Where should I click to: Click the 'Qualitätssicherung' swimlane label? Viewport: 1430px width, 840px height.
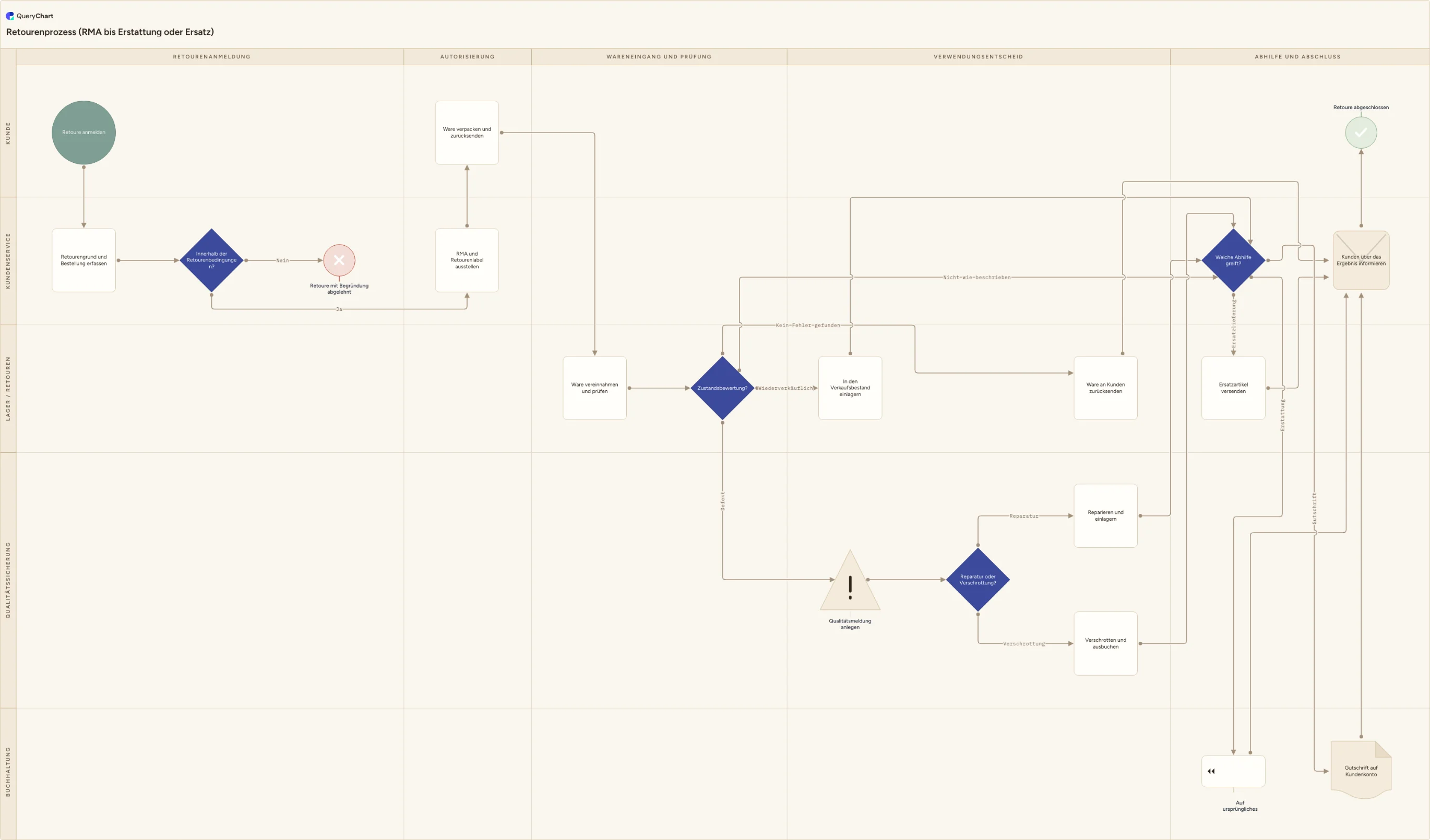pos(8,580)
